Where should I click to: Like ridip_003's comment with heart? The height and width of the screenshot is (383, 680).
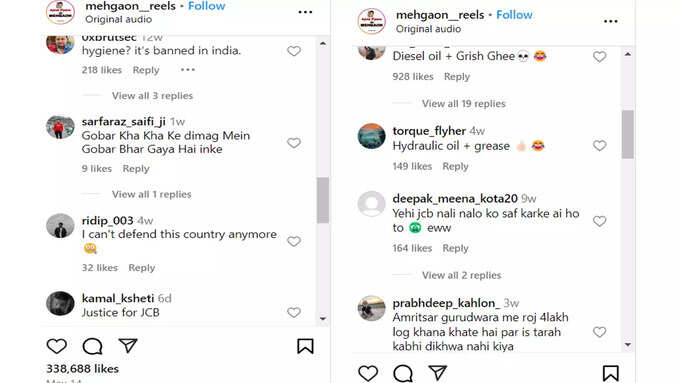tap(294, 241)
